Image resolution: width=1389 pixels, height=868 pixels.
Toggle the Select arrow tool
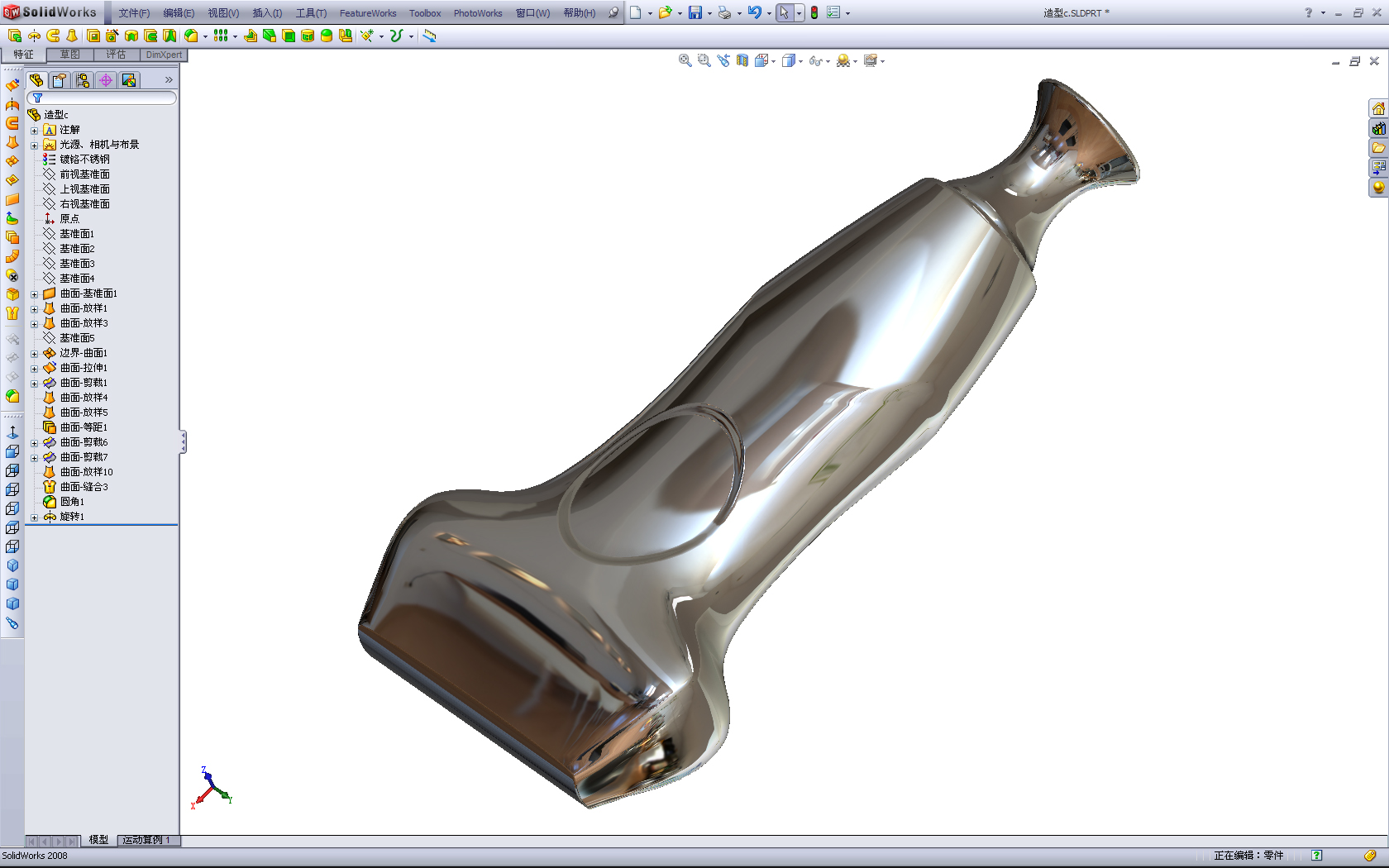click(x=784, y=12)
